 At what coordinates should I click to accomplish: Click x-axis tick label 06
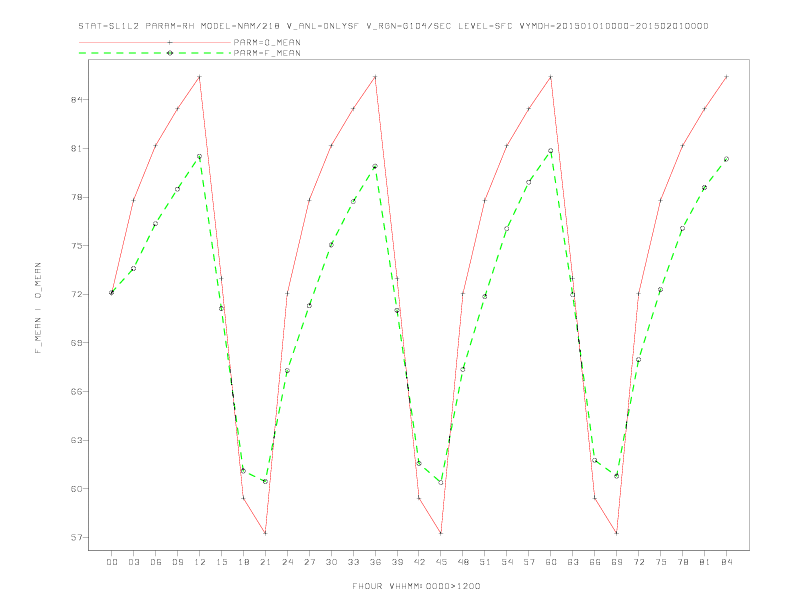156,562
